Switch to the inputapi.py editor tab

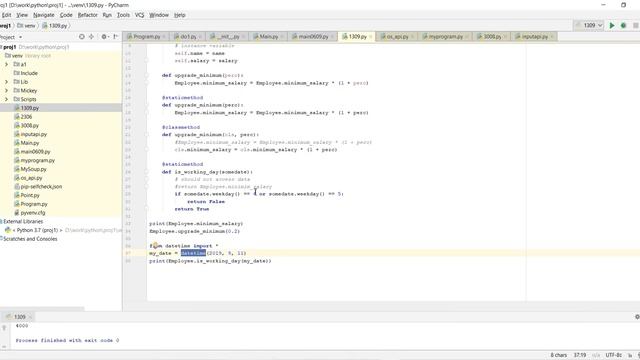[534, 37]
